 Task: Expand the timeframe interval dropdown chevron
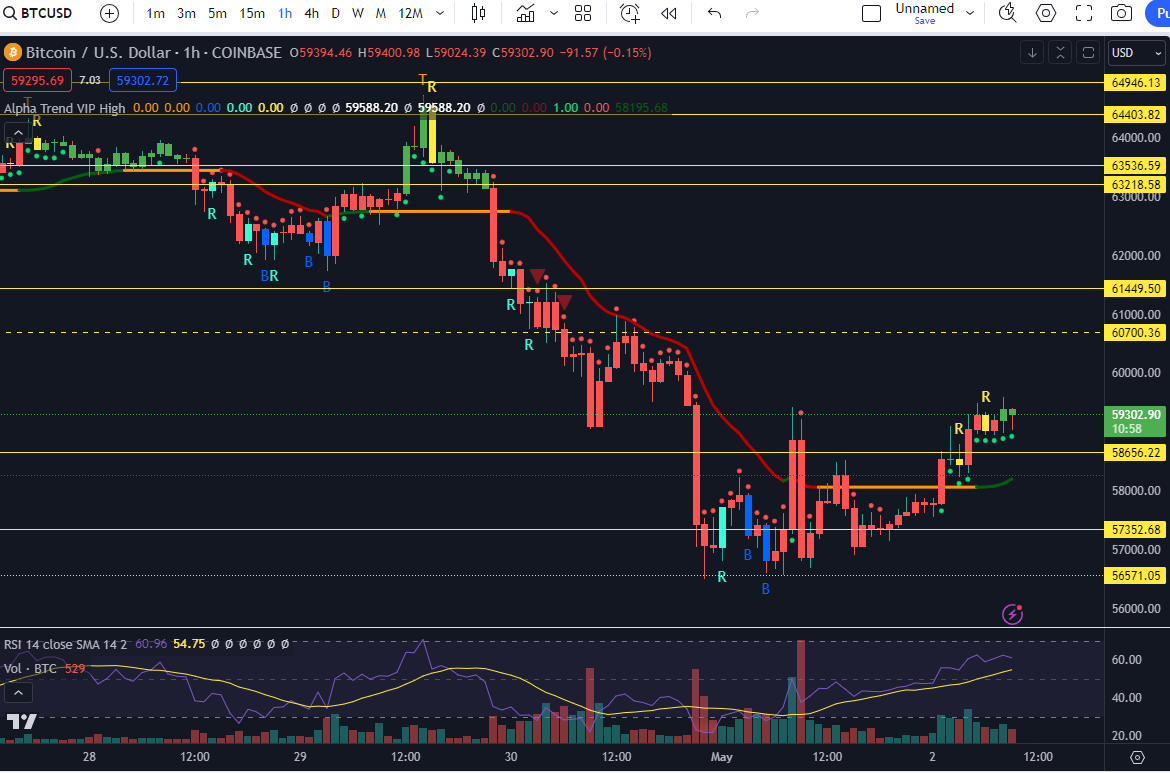440,13
